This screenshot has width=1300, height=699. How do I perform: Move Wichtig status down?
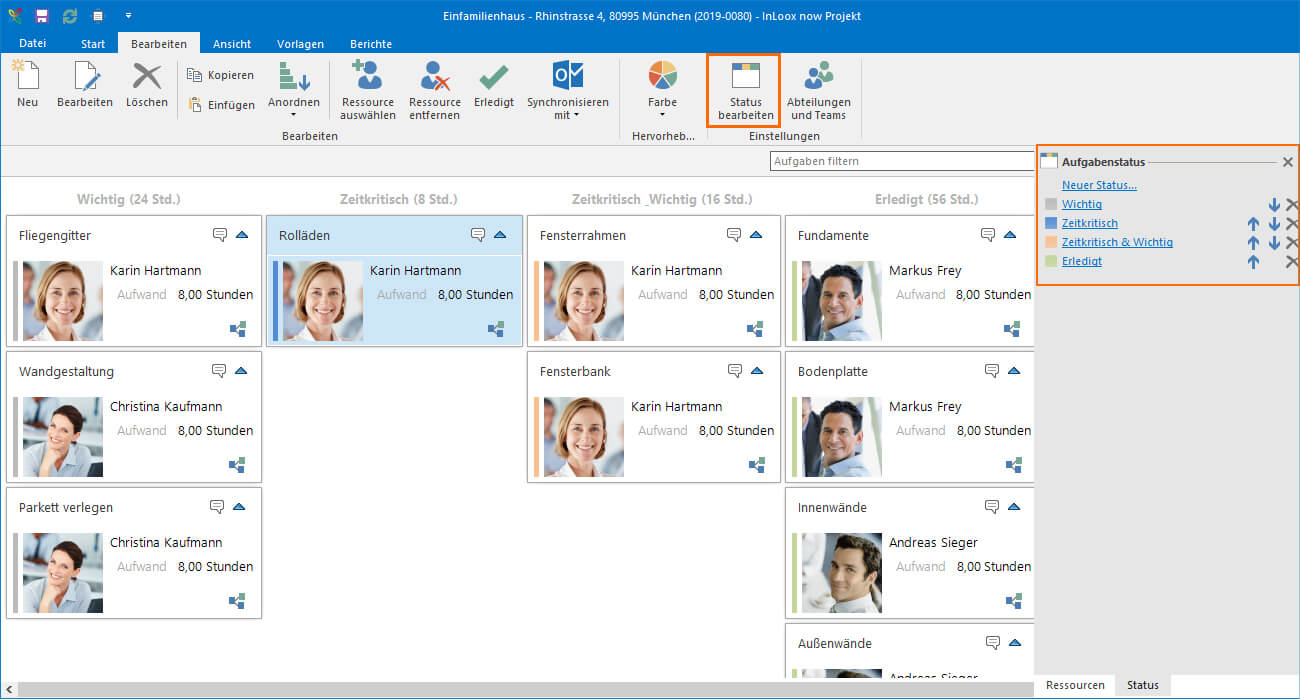pos(1274,205)
